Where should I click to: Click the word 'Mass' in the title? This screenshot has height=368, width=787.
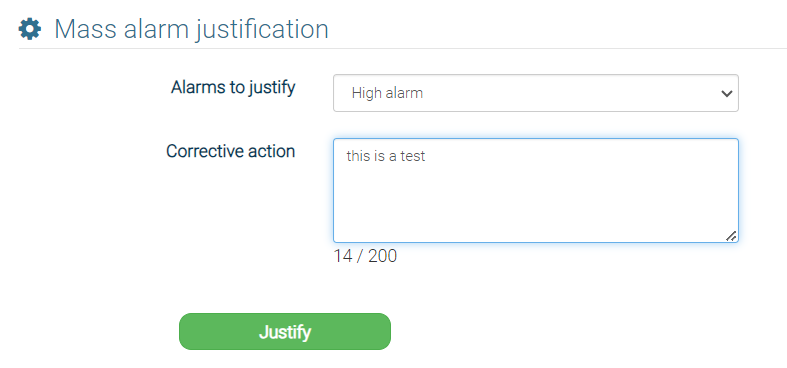tap(85, 29)
